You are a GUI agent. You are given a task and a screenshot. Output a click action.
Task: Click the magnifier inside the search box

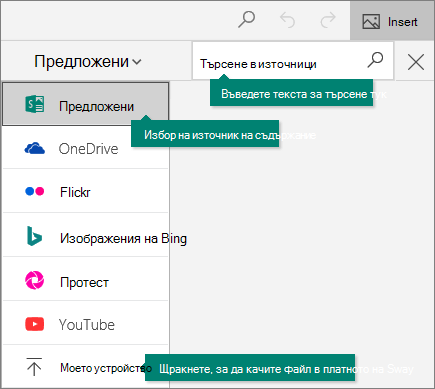coord(375,60)
